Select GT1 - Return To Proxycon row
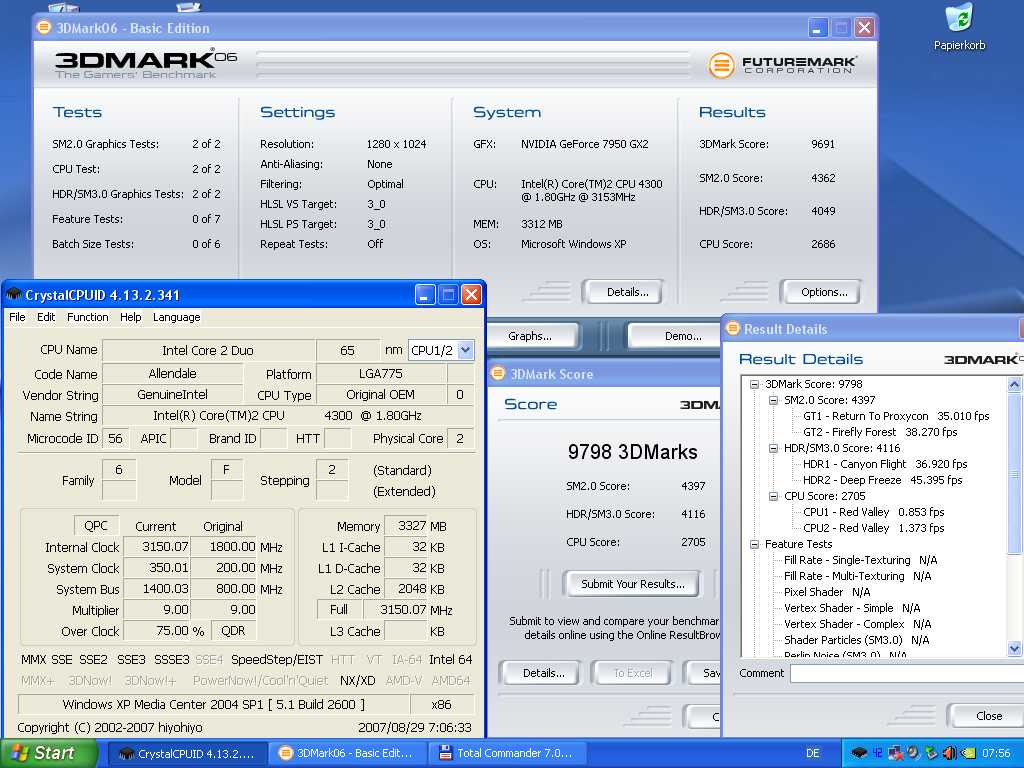The image size is (1024, 768). 895,416
